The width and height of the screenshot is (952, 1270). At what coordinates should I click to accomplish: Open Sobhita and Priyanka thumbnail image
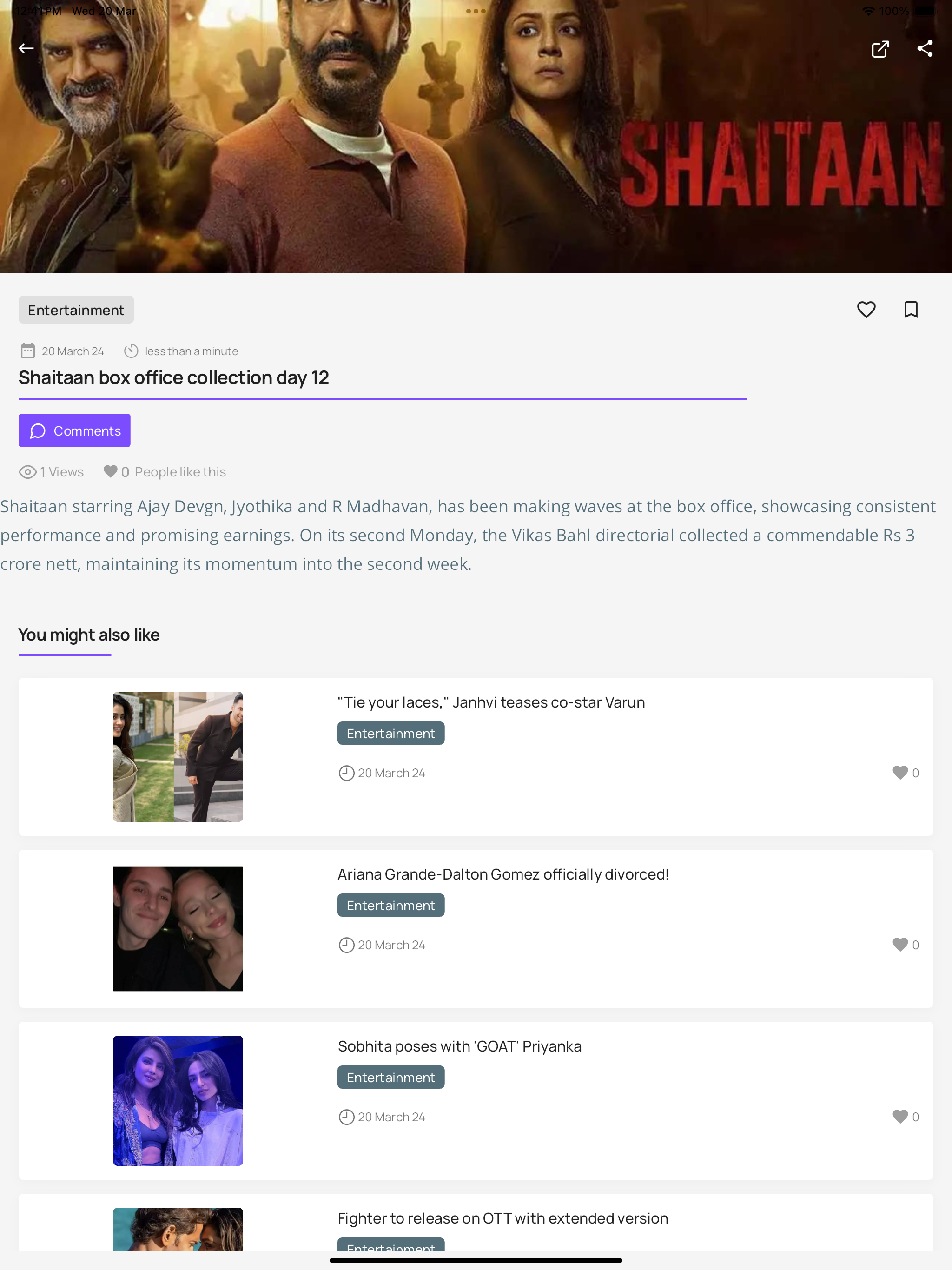tap(178, 1101)
